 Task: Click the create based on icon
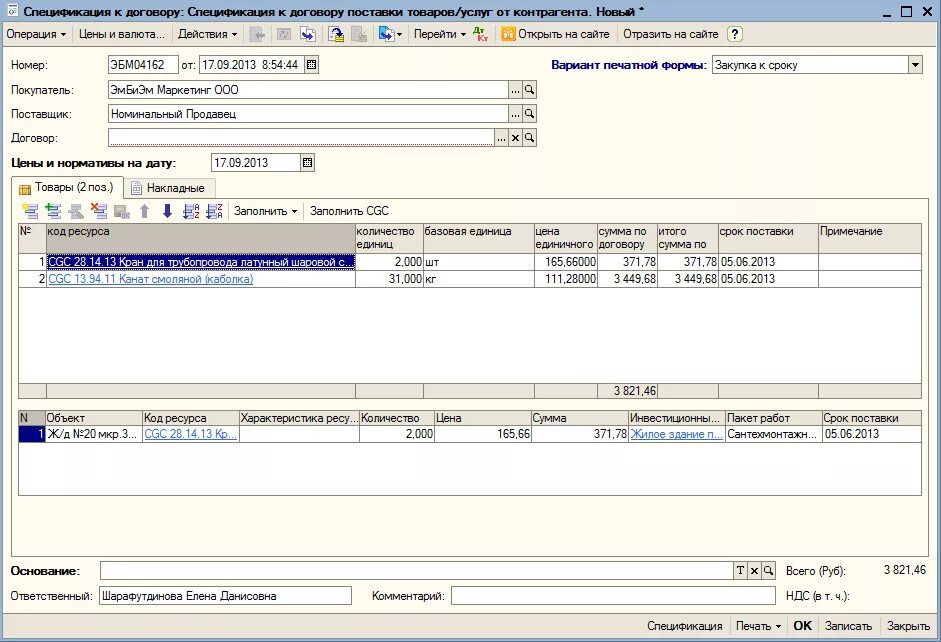click(390, 35)
